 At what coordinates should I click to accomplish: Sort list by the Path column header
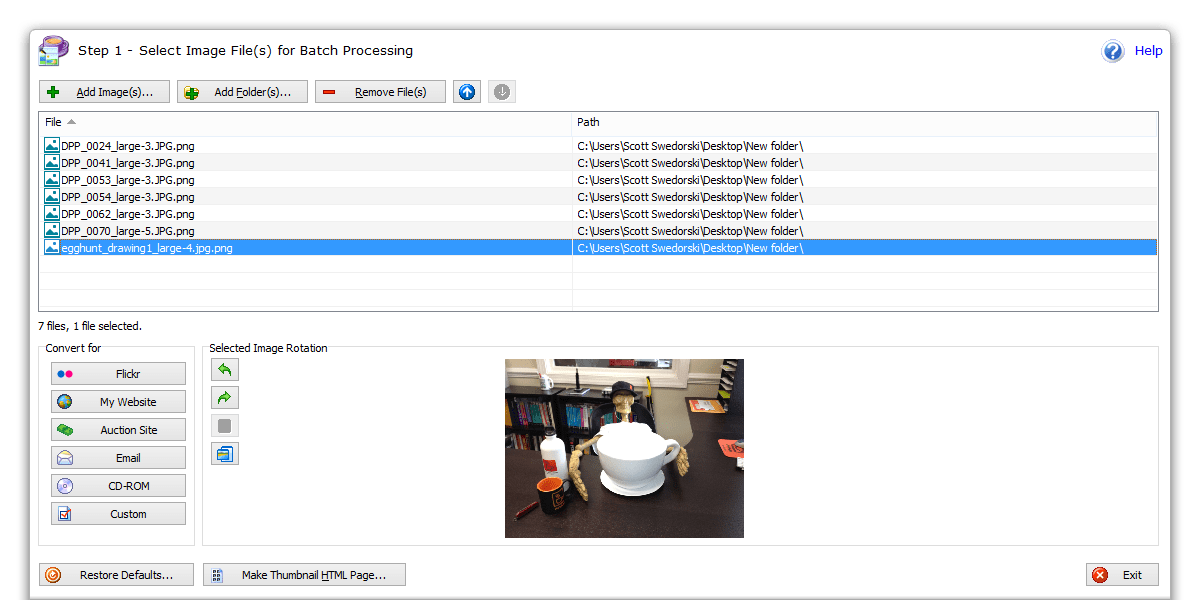[865, 122]
